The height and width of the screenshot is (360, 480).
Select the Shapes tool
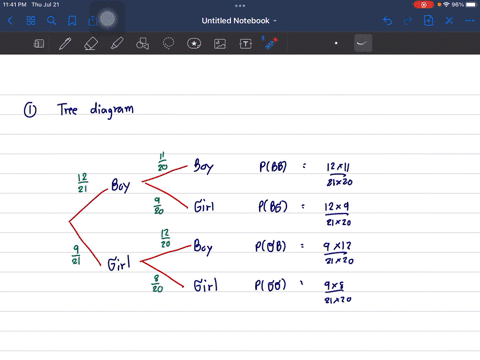pyautogui.click(x=142, y=43)
